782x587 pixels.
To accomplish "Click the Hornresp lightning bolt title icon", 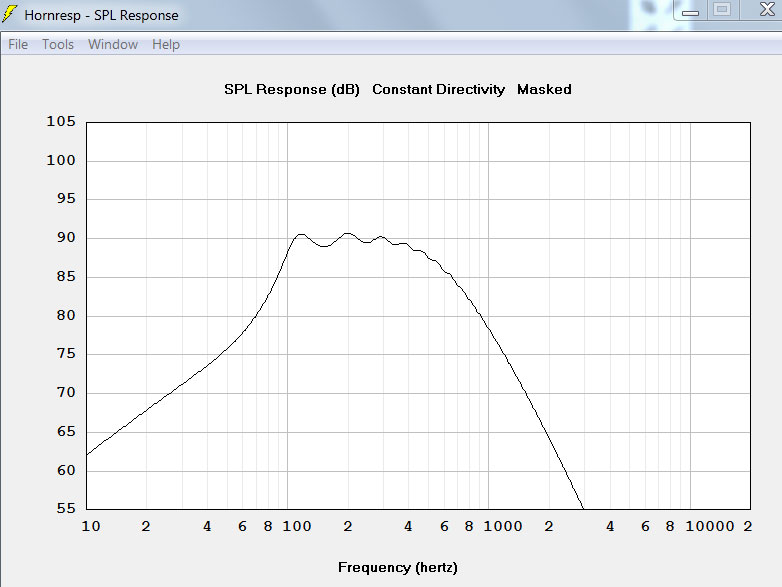I will point(9,14).
